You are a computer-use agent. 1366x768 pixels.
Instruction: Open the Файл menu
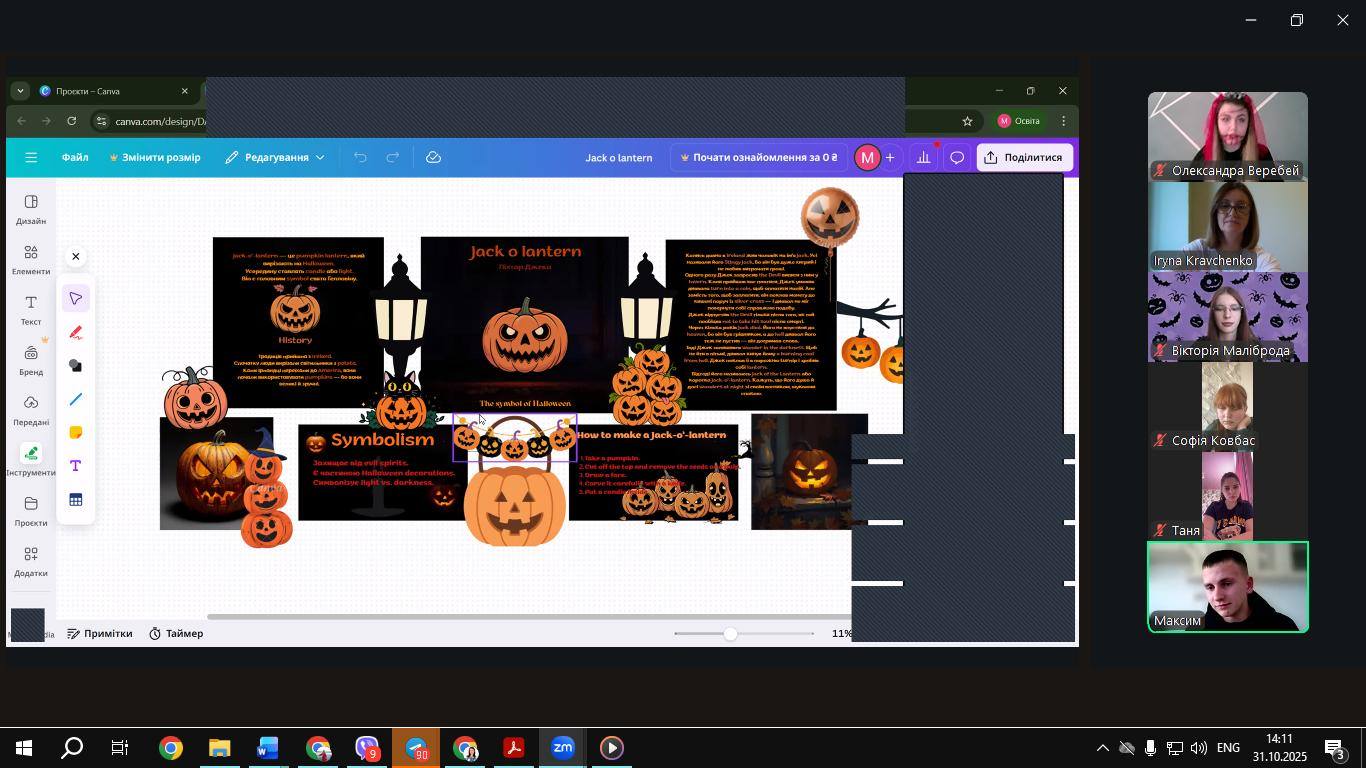point(75,158)
